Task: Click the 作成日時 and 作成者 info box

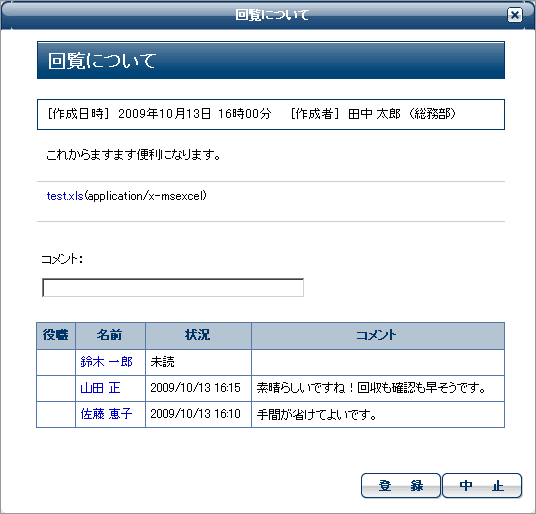Action: (x=271, y=114)
